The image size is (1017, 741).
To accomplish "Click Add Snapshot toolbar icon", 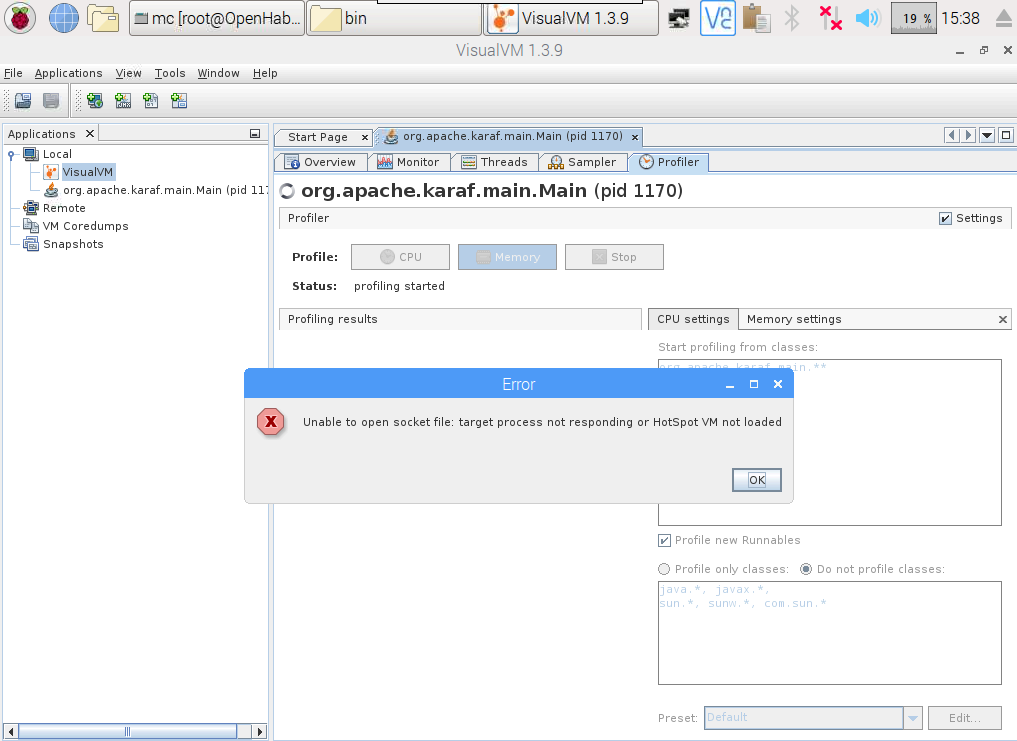I will pos(178,101).
